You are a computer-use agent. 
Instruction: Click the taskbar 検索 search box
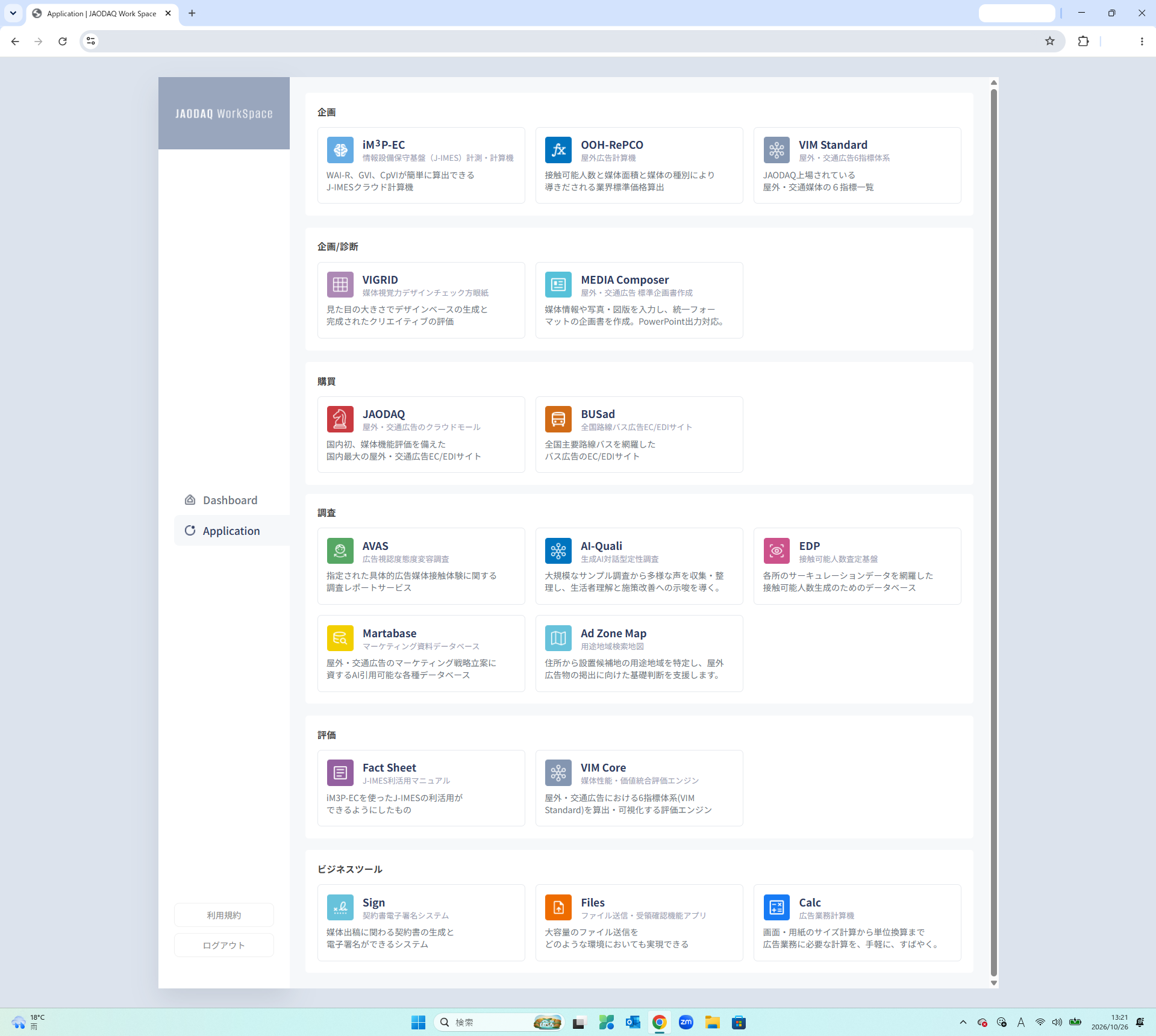point(498,1022)
